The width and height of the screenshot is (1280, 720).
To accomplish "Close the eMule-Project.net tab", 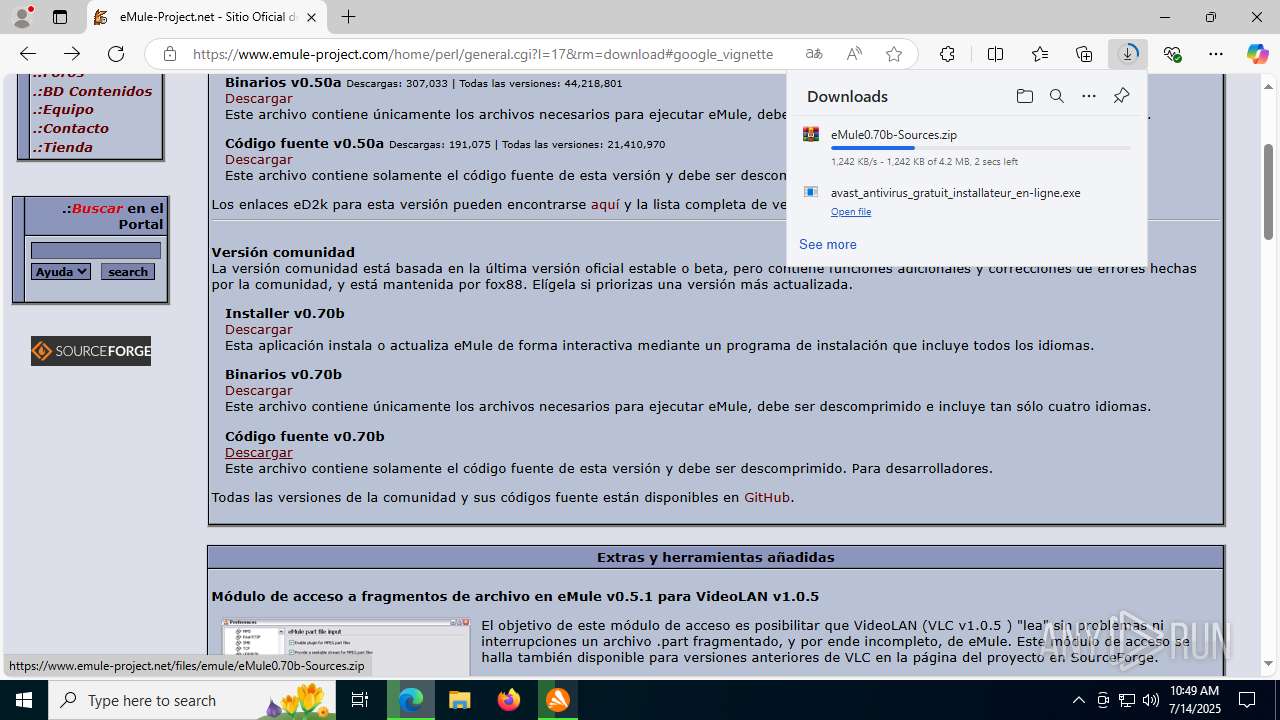I will click(x=312, y=17).
